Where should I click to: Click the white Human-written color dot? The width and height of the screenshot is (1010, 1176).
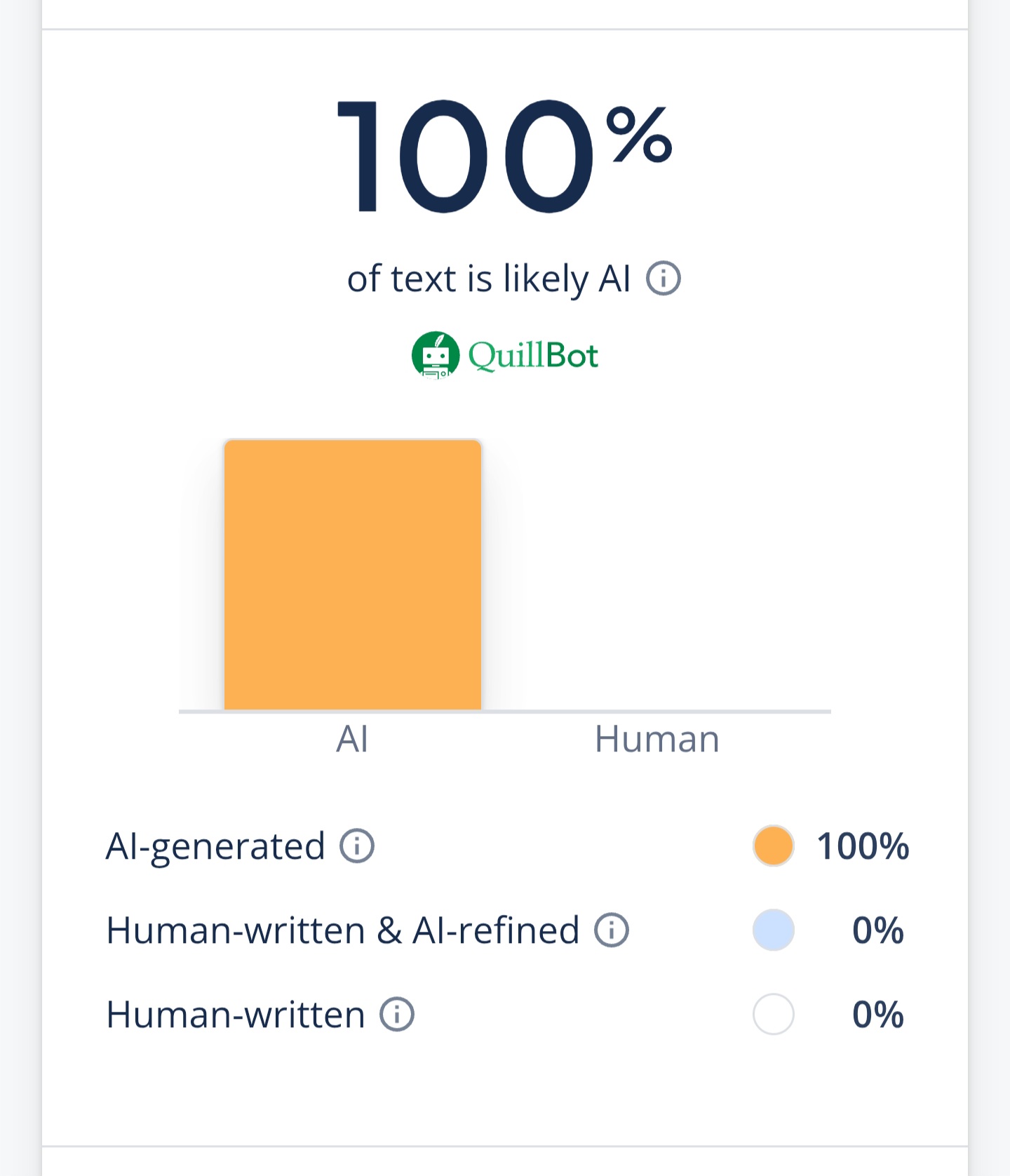(x=773, y=1015)
